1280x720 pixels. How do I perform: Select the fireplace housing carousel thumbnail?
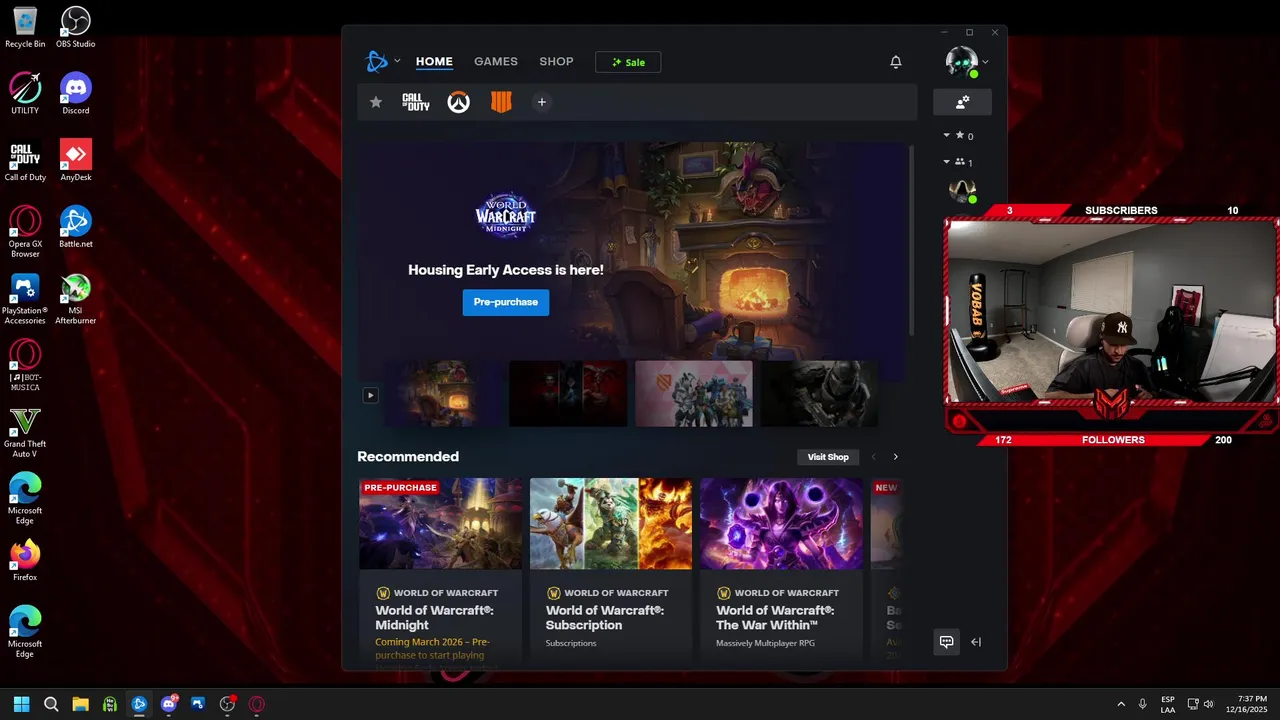[x=444, y=394]
